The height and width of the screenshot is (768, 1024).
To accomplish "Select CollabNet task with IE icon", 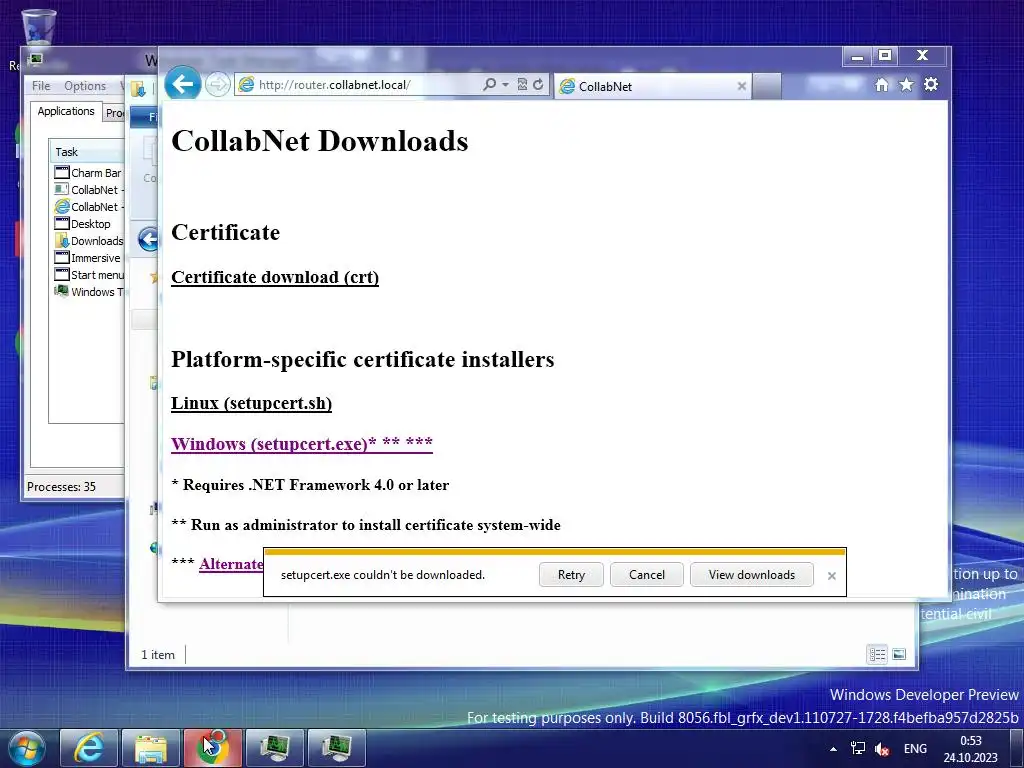I will (x=89, y=206).
